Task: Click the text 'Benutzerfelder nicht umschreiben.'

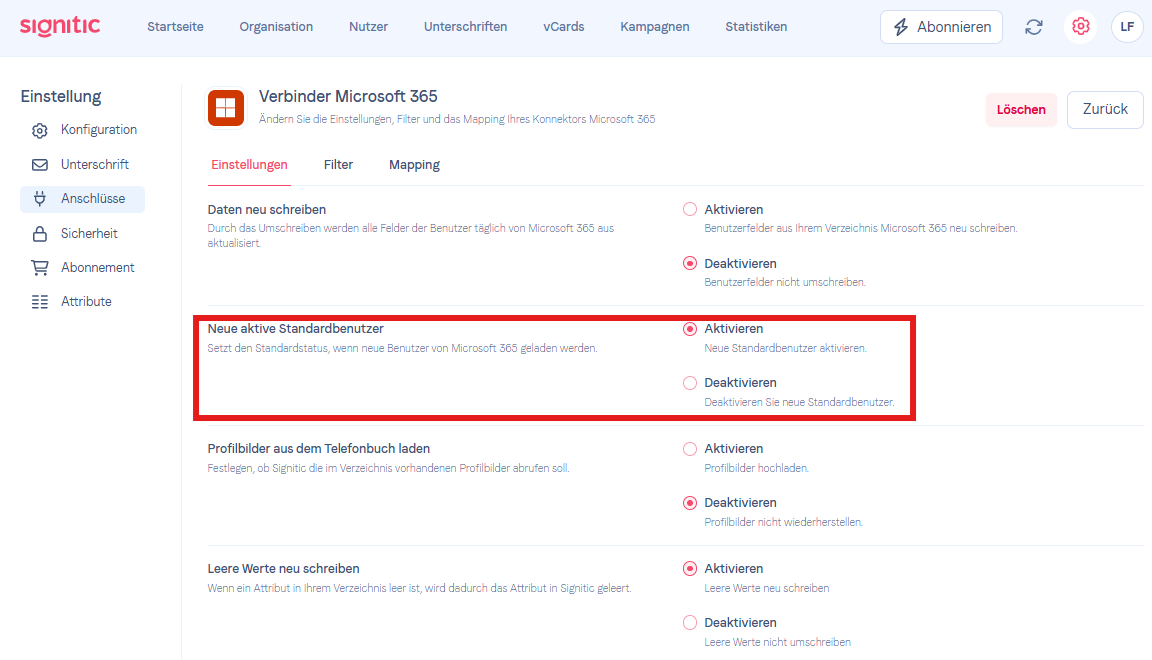Action: [785, 282]
